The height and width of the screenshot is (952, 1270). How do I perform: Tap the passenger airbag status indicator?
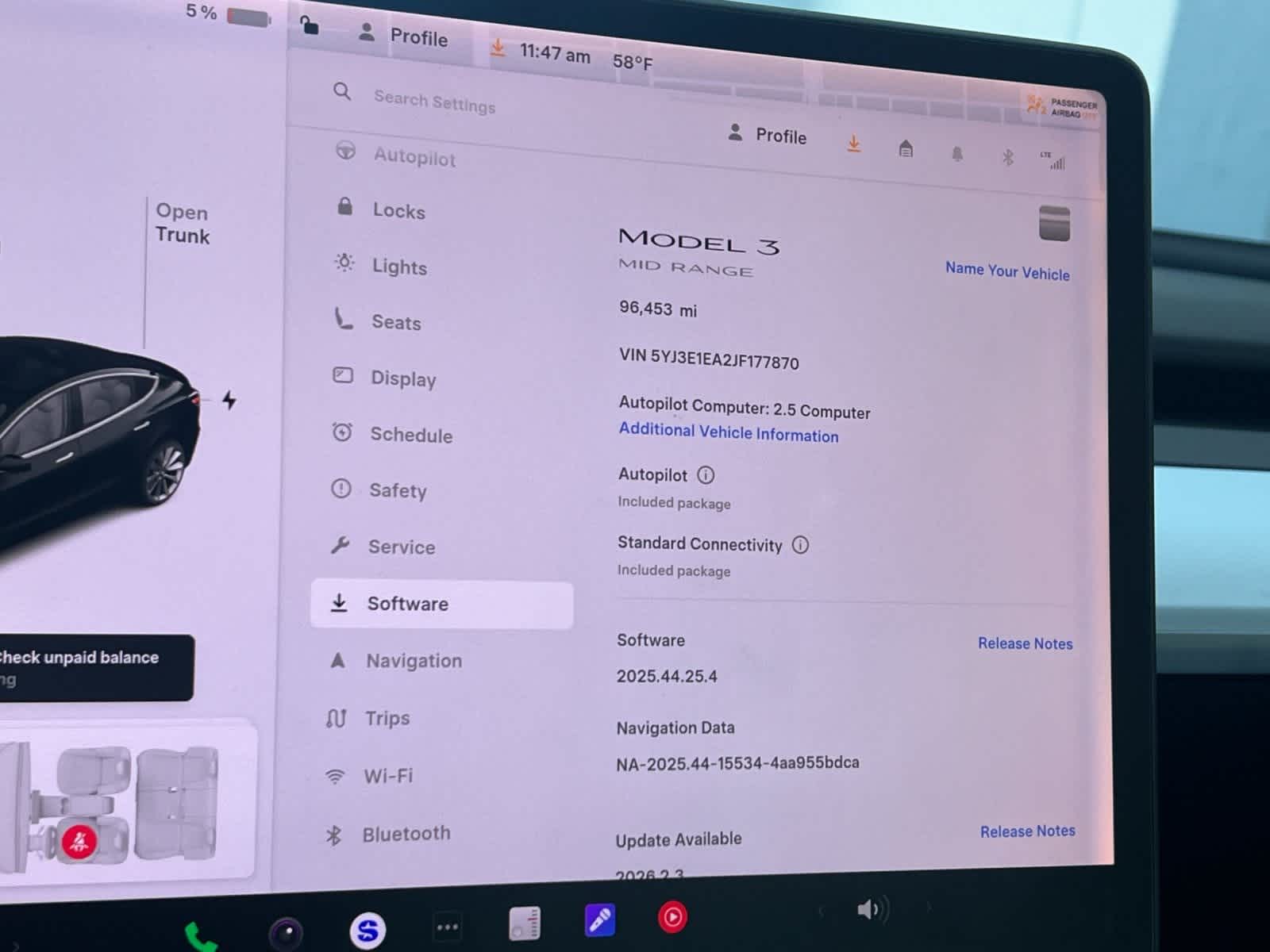pyautogui.click(x=1061, y=106)
